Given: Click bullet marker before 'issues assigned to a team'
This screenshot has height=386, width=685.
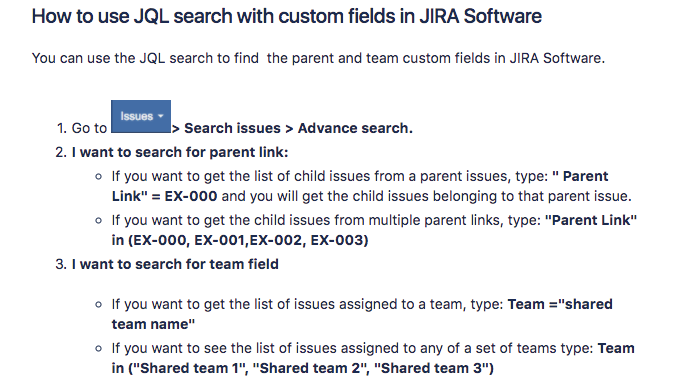Looking at the screenshot, I should [x=98, y=305].
